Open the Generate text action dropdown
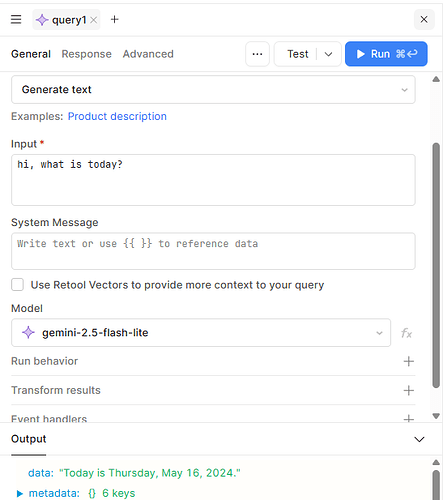Screen dimensions: 443x500 pyautogui.click(x=213, y=89)
